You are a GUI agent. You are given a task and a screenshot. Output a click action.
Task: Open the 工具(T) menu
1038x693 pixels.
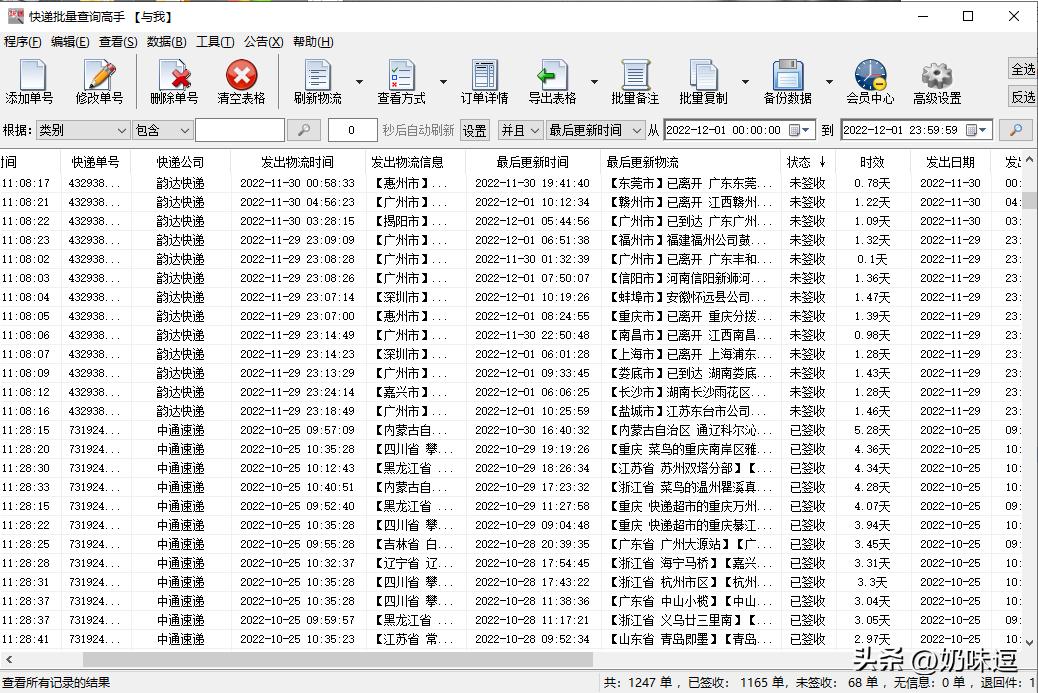[214, 42]
